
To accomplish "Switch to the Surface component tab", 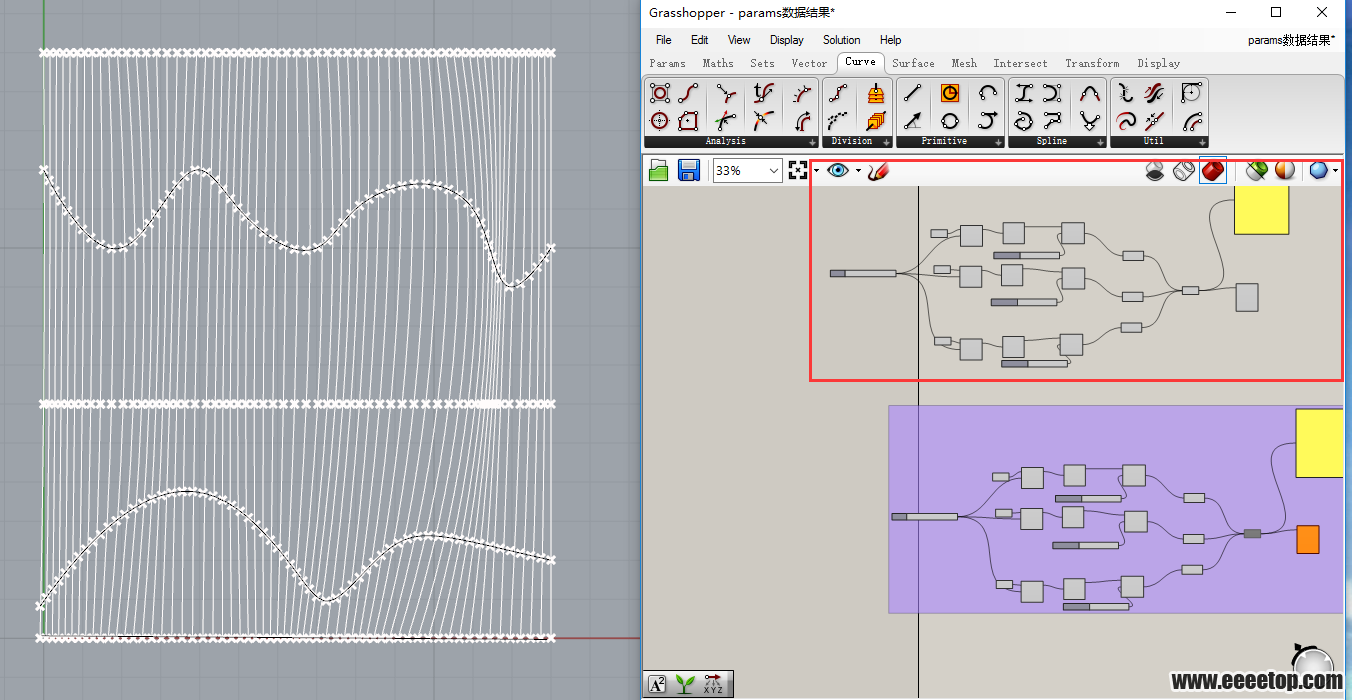I will pos(914,63).
